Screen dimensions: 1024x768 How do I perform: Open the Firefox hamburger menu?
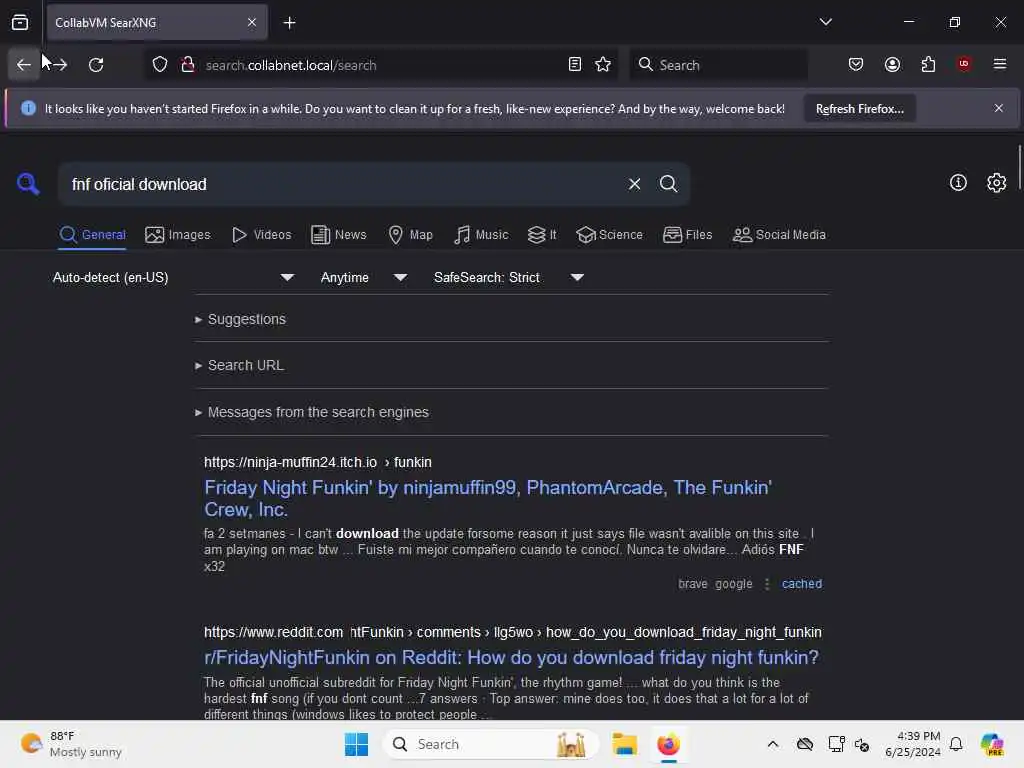[x=1000, y=64]
